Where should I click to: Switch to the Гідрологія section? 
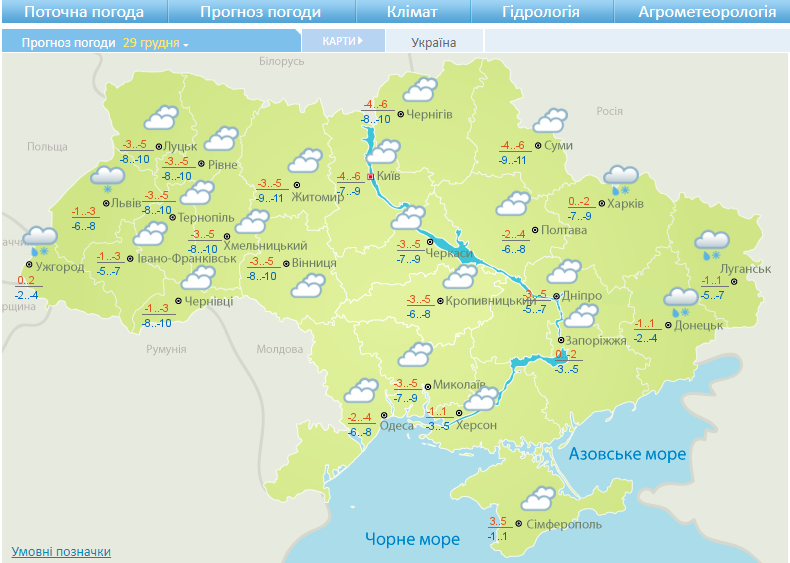[540, 12]
